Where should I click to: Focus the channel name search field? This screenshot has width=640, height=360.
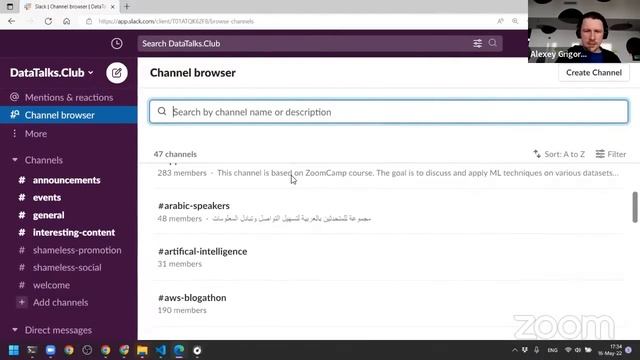coord(389,112)
